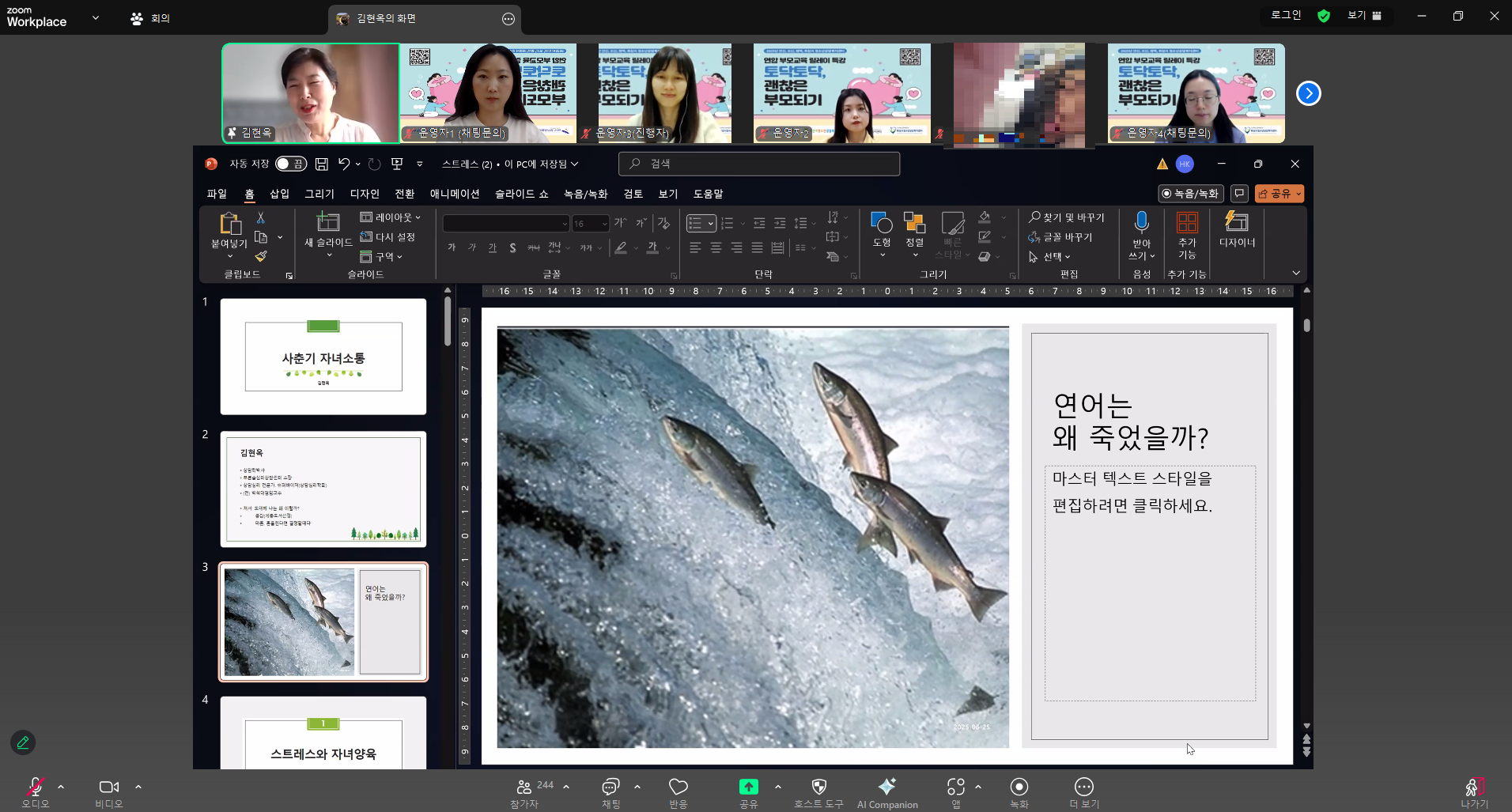Click Find and Replace (찾기 및 바꾸기)

pos(1066,217)
